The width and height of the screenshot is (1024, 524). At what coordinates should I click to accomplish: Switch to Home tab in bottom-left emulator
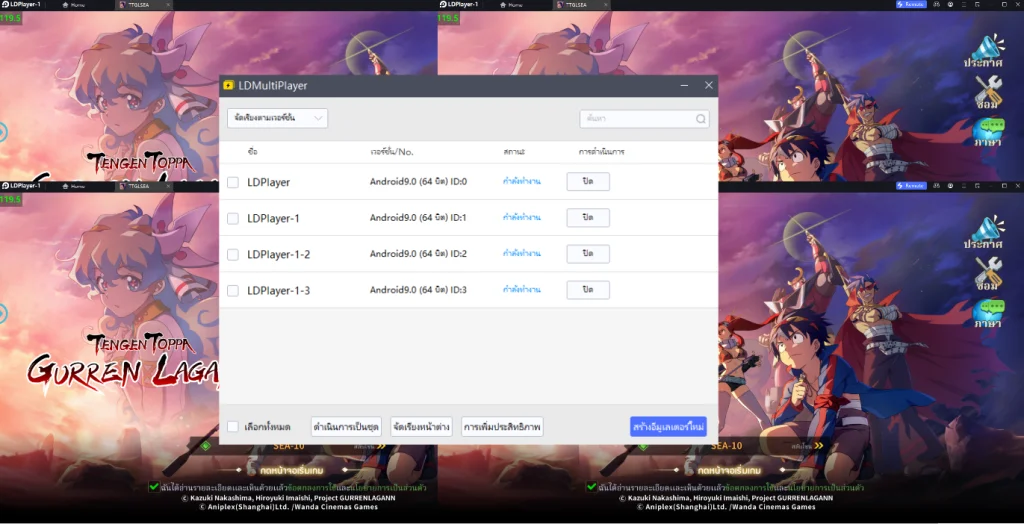click(73, 186)
